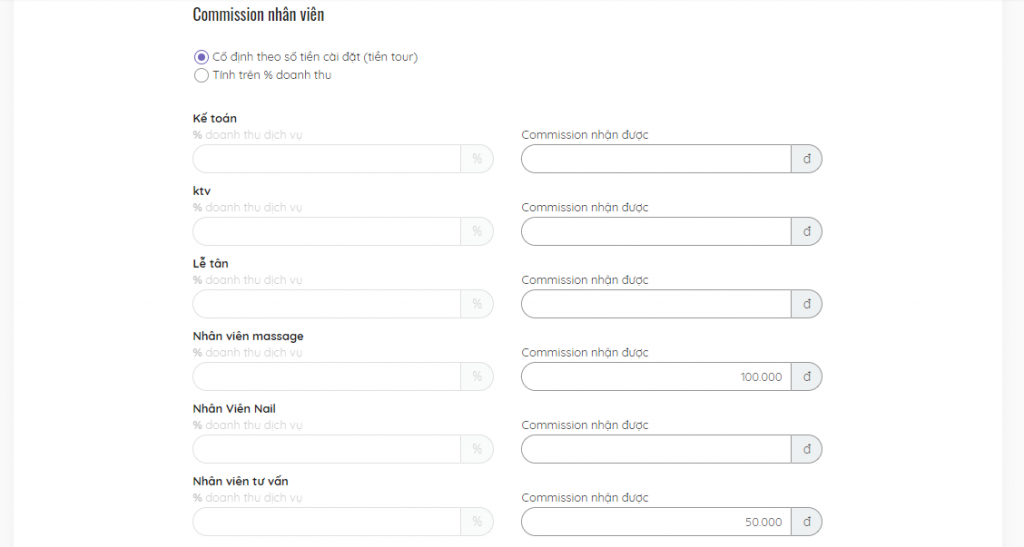Click the Nhân viên massage percent revenue field

[x=327, y=377]
